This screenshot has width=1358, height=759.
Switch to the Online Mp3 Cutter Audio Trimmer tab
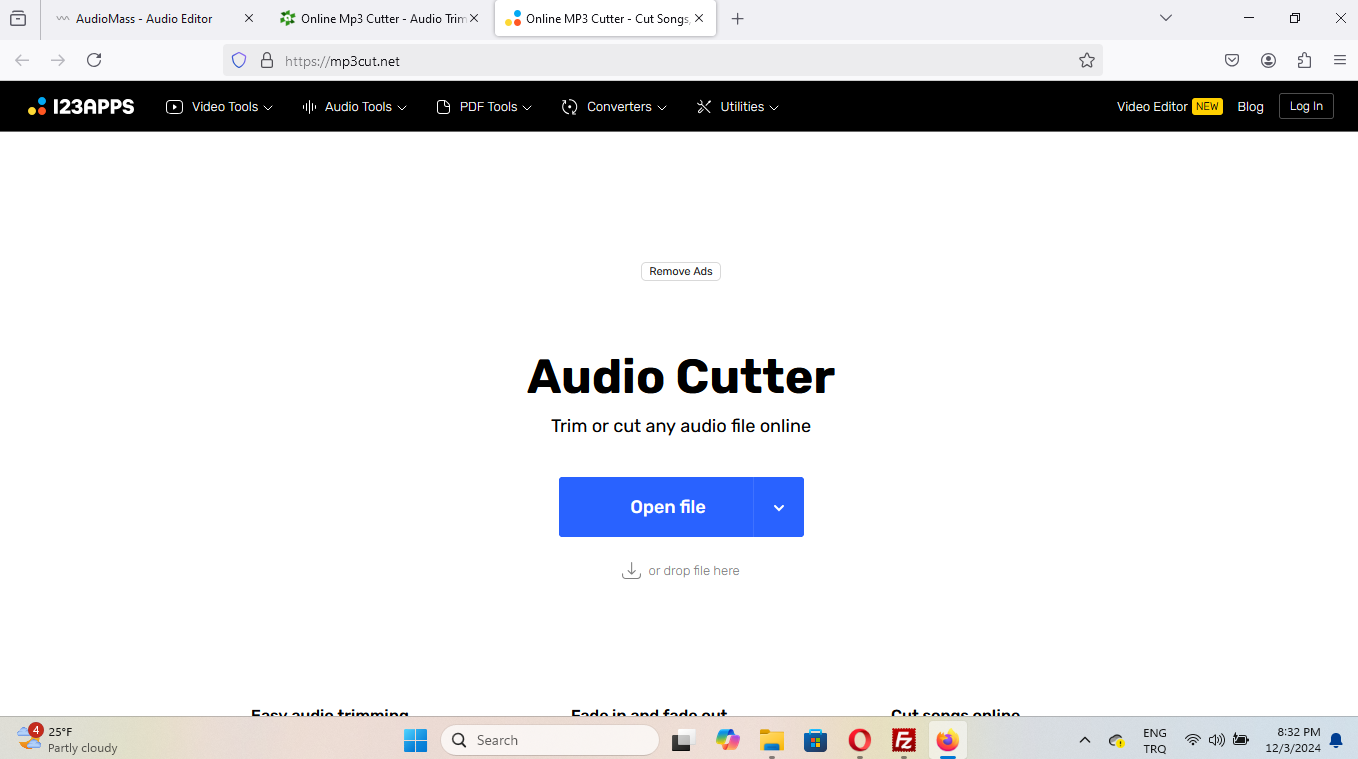point(370,19)
